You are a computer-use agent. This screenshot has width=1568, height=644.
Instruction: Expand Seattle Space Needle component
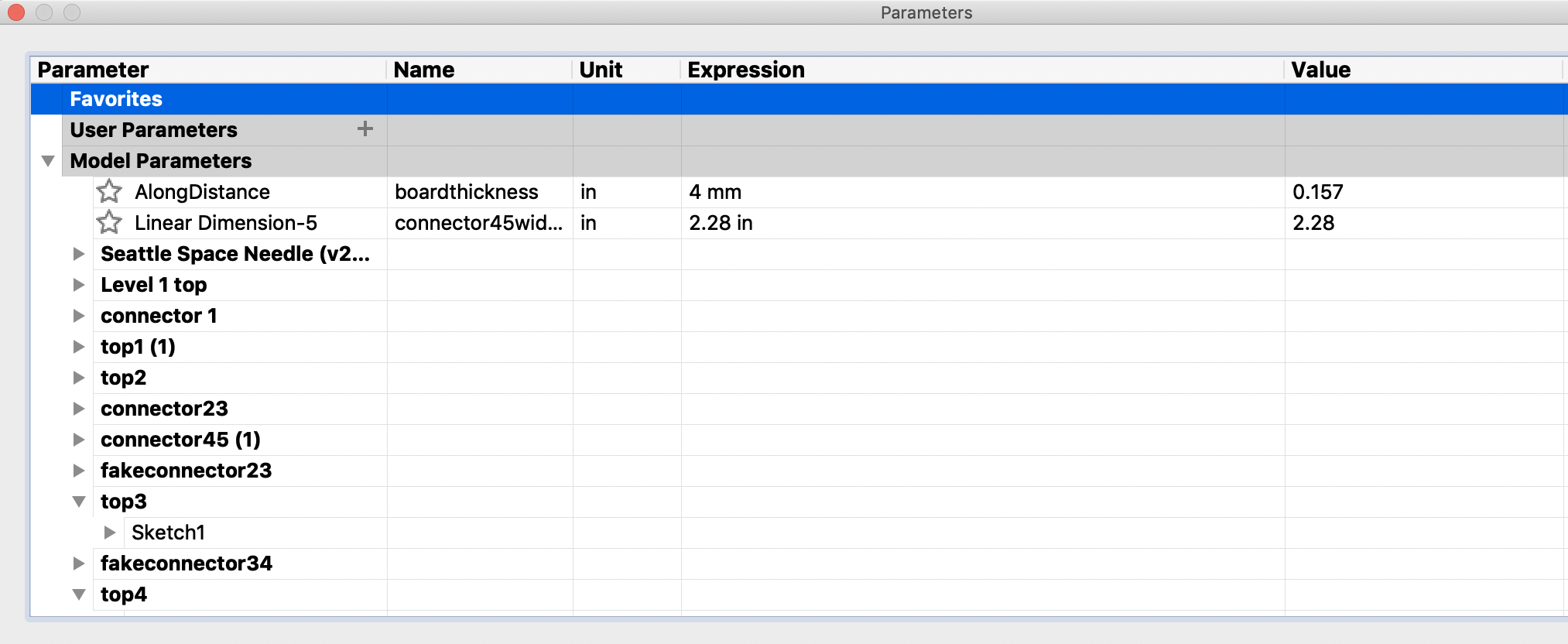tap(79, 254)
